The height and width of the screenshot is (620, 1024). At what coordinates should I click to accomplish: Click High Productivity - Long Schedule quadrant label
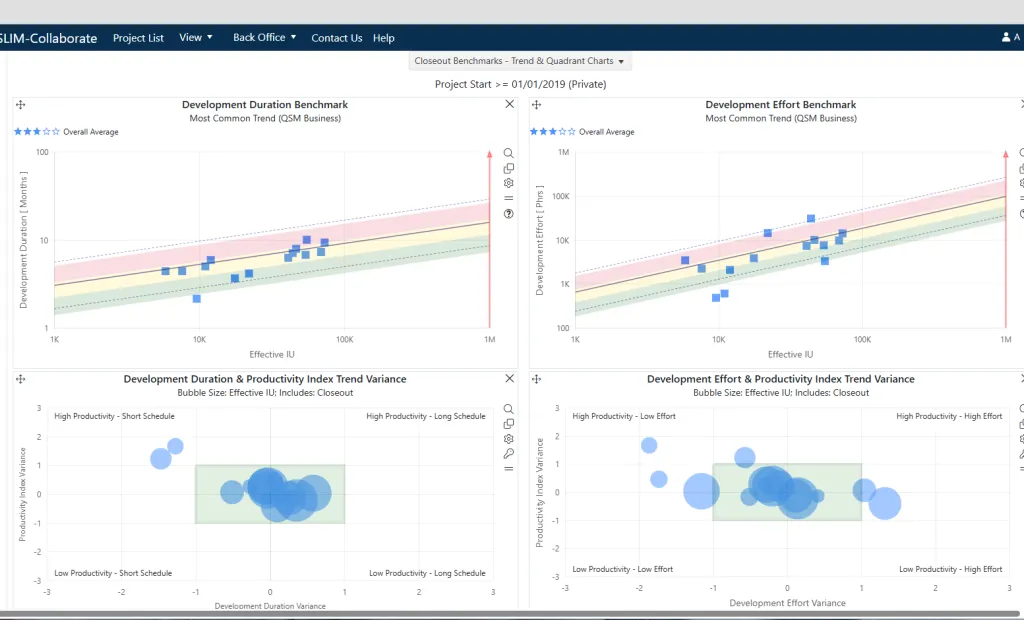[x=426, y=416]
